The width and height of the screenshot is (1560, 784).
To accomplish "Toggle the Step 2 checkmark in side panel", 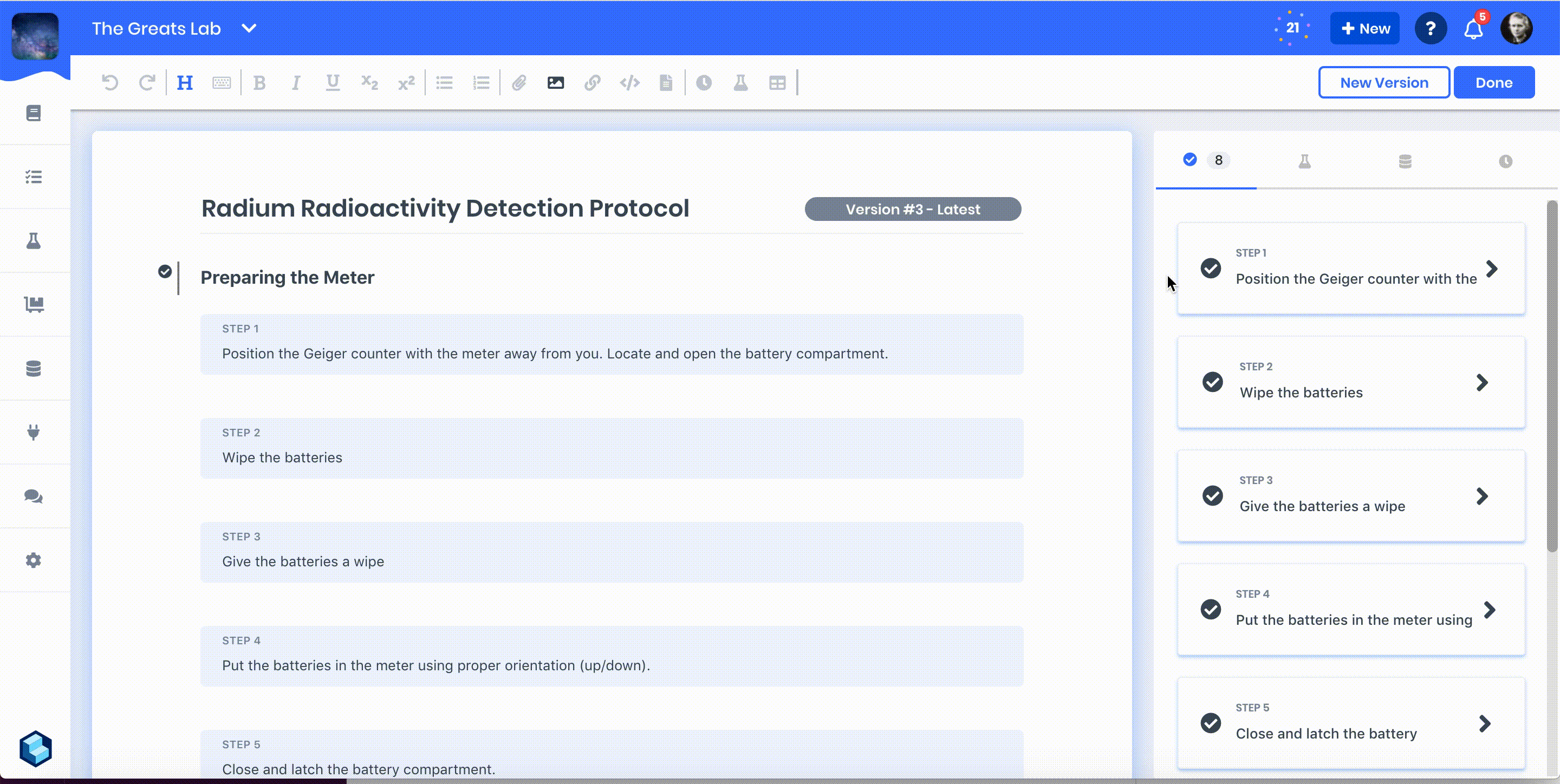I will pyautogui.click(x=1212, y=382).
